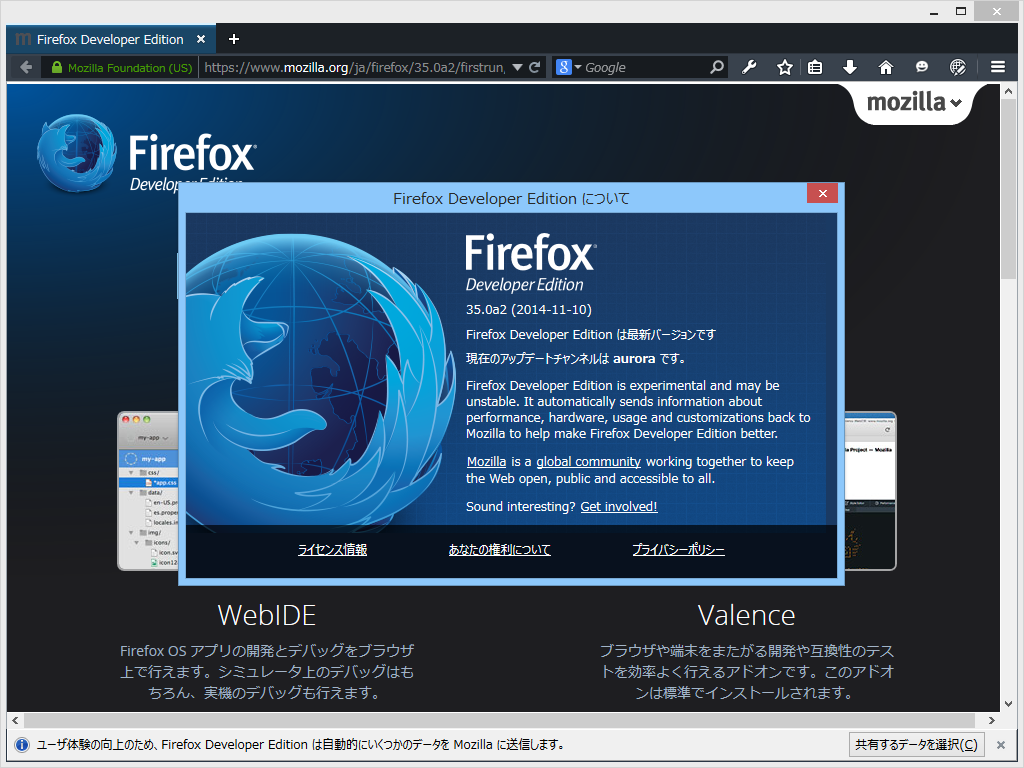View downloads via the download arrow icon
This screenshot has width=1024, height=768.
coord(849,66)
